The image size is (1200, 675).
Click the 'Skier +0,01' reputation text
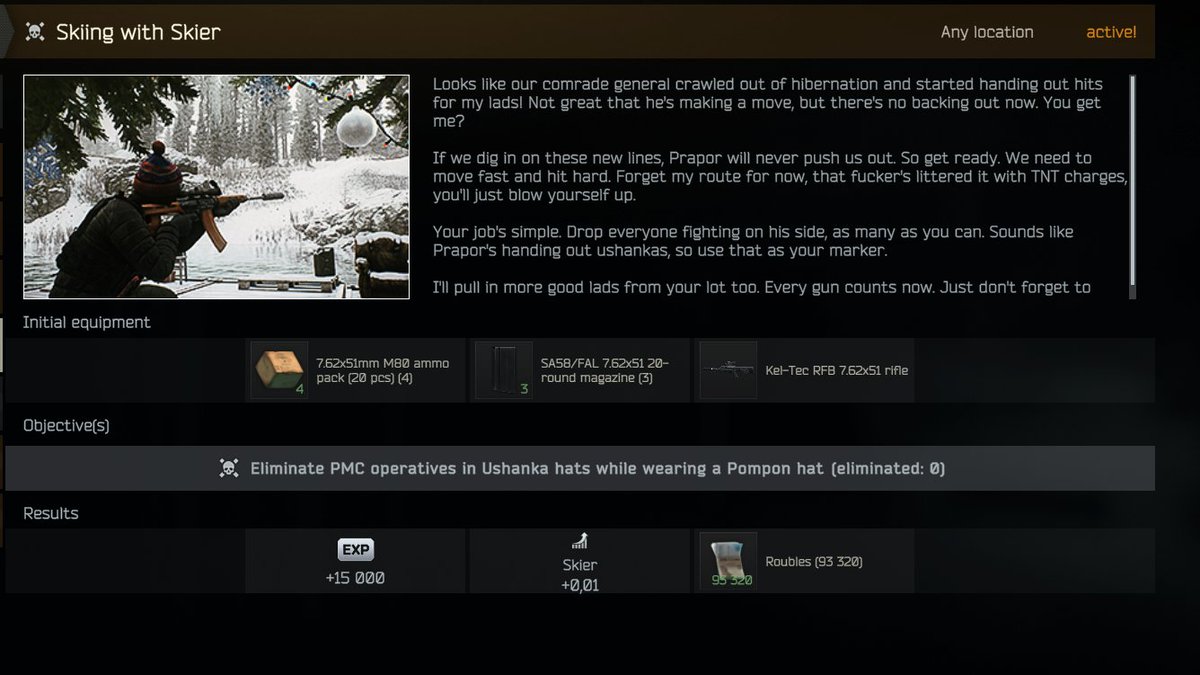[580, 575]
